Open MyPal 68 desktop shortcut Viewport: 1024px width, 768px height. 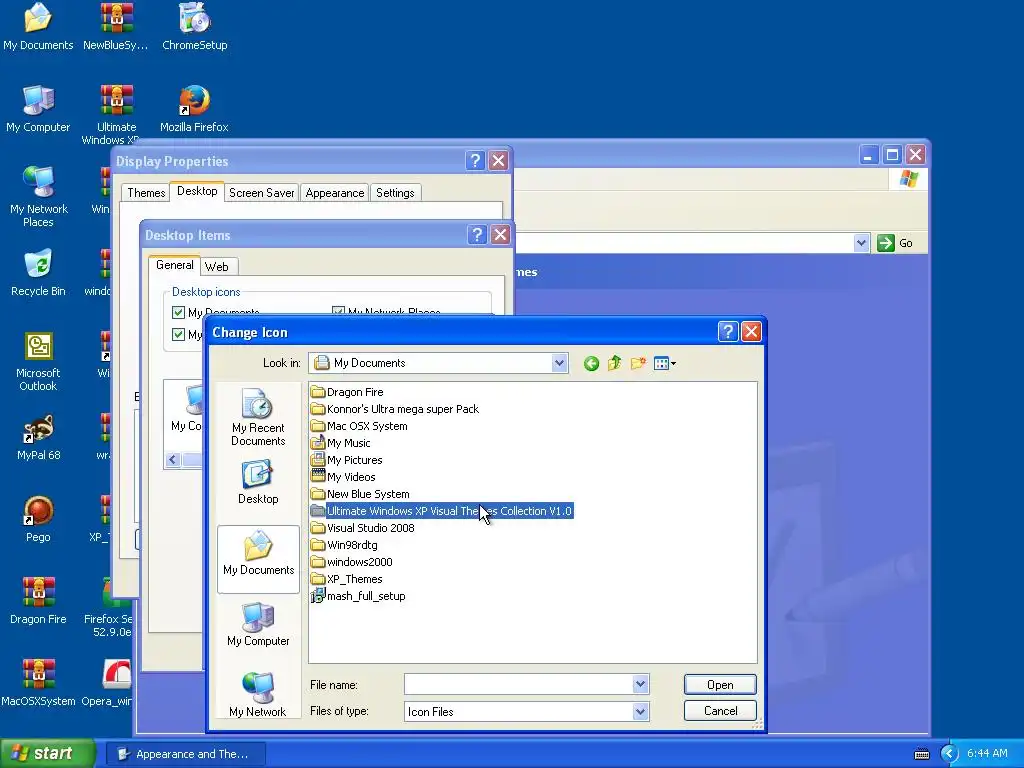click(38, 438)
